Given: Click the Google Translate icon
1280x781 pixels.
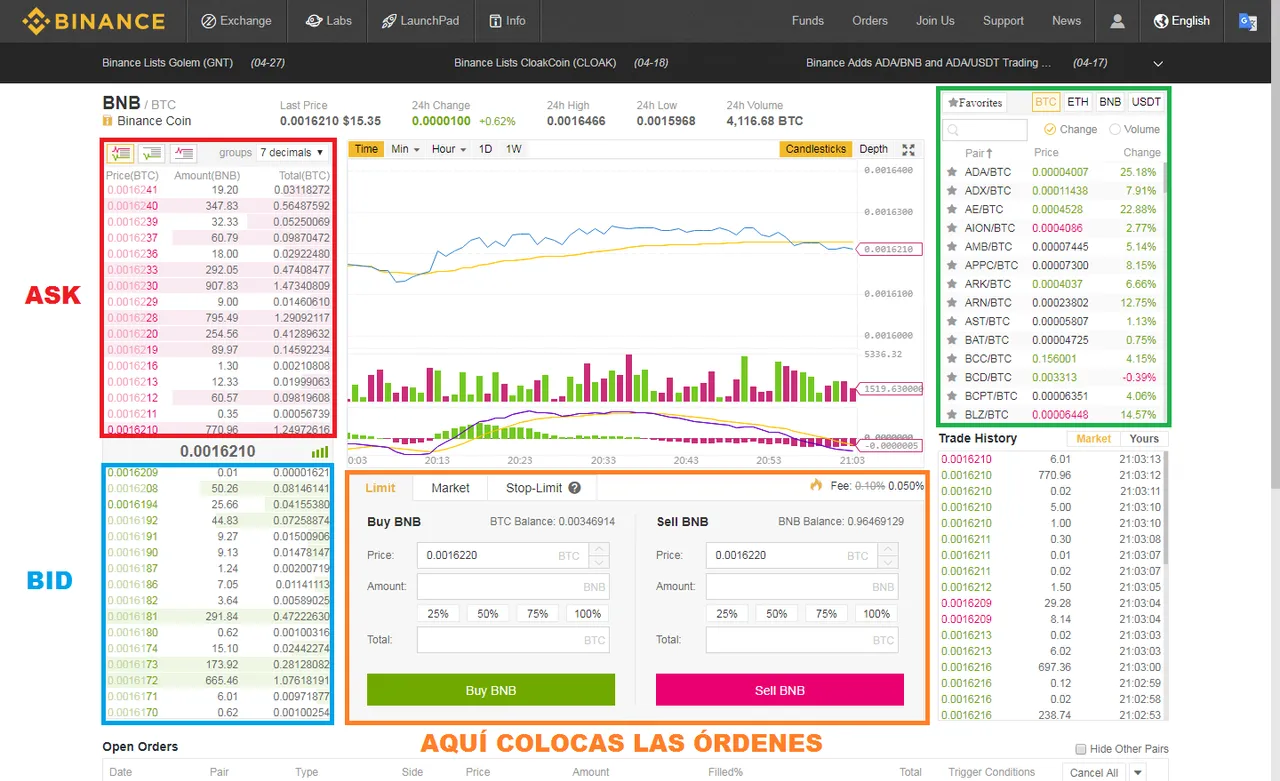Looking at the screenshot, I should 1247,21.
